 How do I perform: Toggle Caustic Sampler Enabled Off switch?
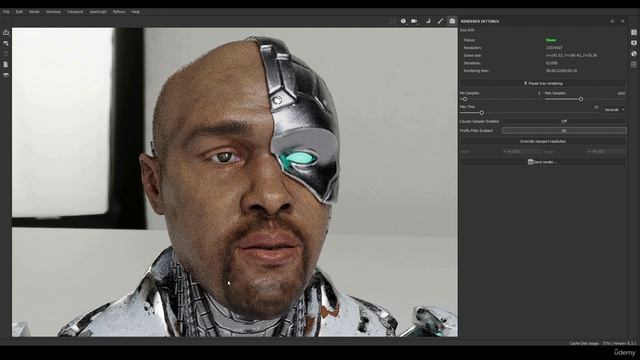click(x=564, y=121)
